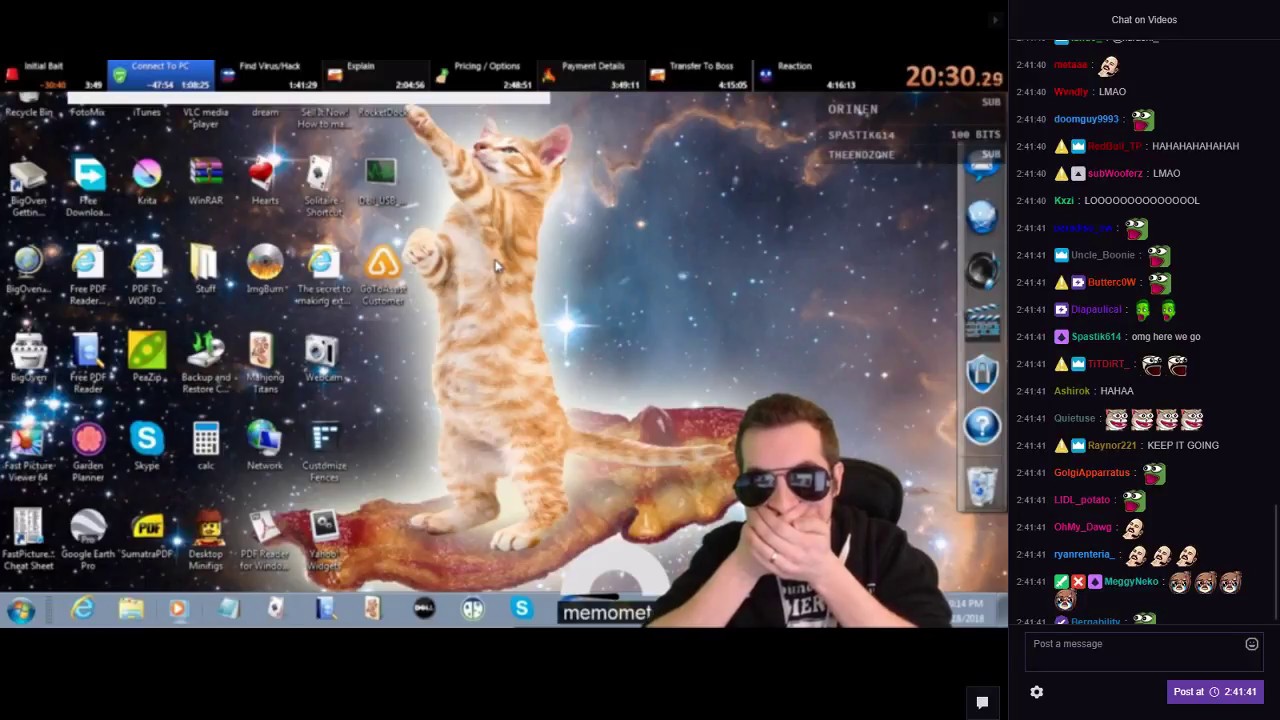Open the Free Download desktop icon
Image resolution: width=1280 pixels, height=720 pixels.
click(x=88, y=187)
